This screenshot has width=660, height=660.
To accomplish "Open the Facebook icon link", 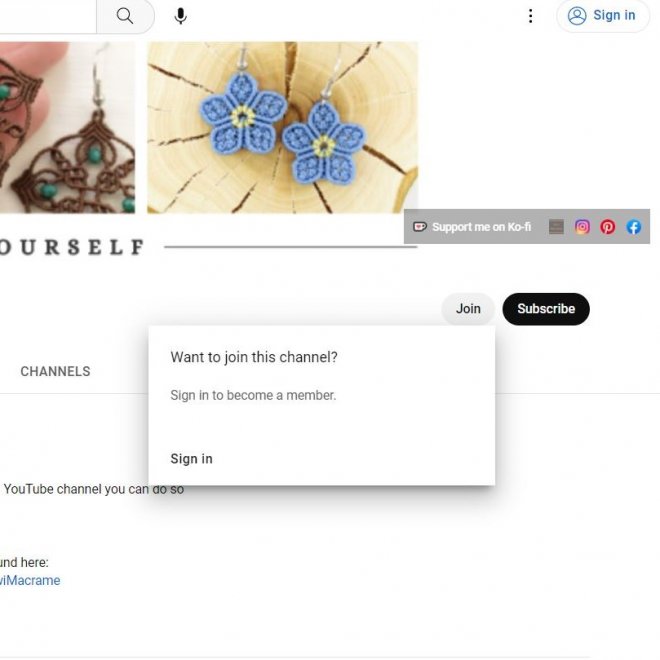I will click(633, 227).
